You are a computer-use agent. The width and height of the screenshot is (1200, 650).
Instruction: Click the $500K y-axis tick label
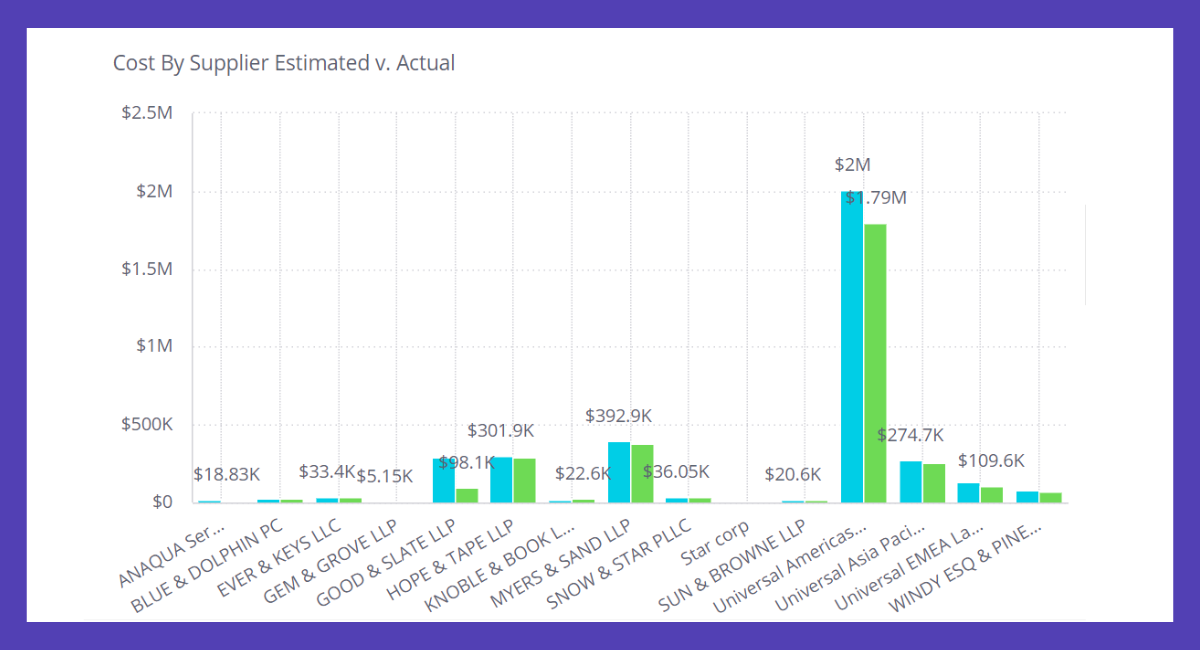148,424
